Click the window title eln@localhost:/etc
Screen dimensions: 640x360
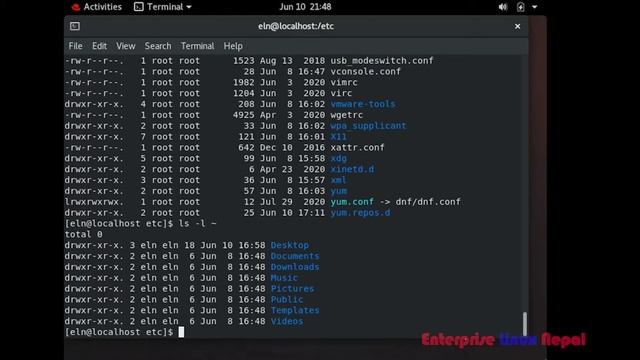(296, 26)
